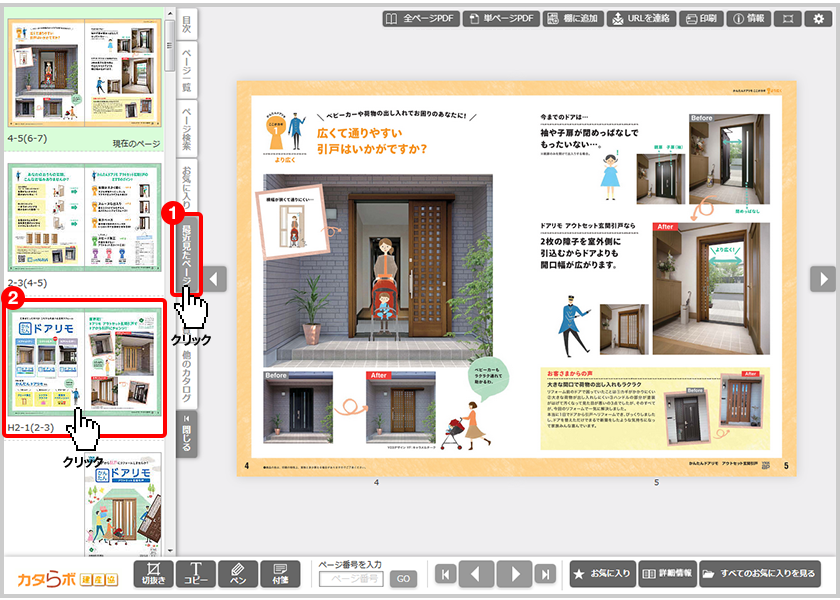Activate the ペン (pen) tool
This screenshot has width=840, height=600.
(x=238, y=573)
